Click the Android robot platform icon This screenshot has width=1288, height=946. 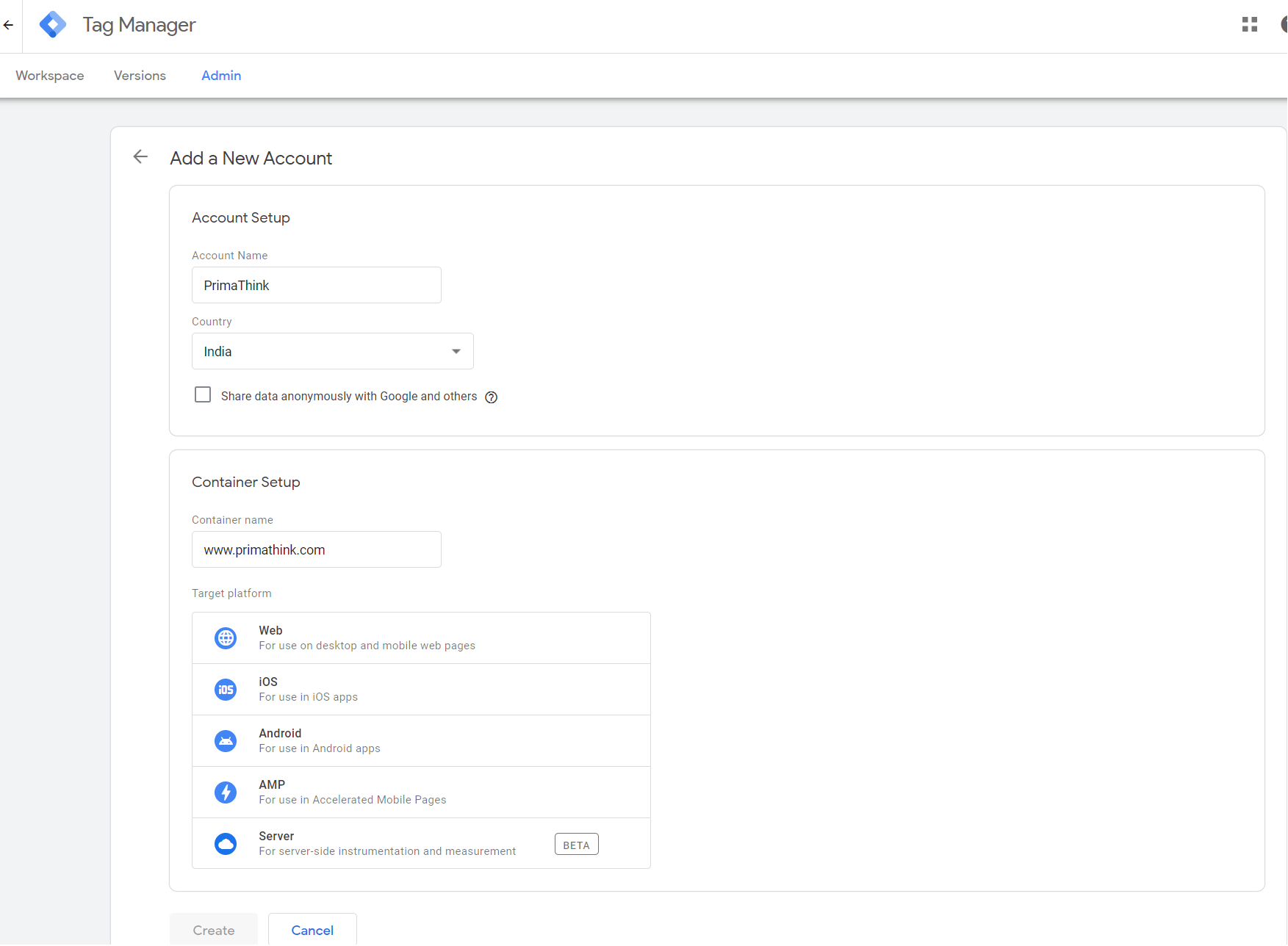[x=226, y=741]
